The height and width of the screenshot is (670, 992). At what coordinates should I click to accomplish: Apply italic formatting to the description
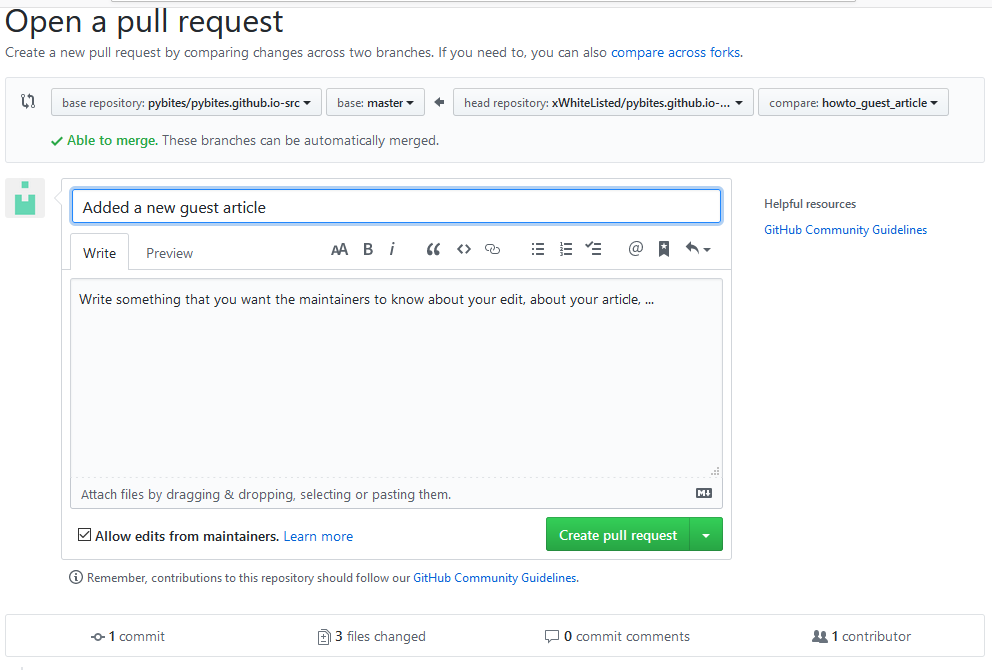pos(391,249)
